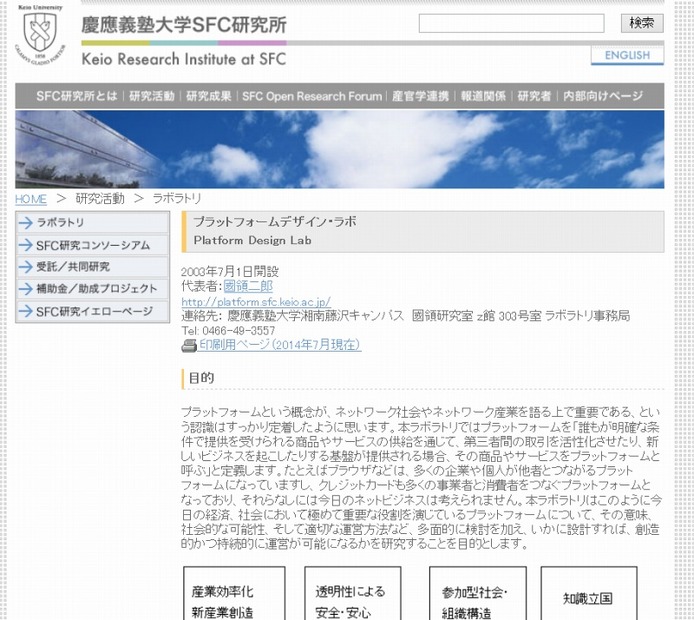The height and width of the screenshot is (620, 694).
Task: Click the Tel: 0466-49-3557 text
Action: (228, 331)
